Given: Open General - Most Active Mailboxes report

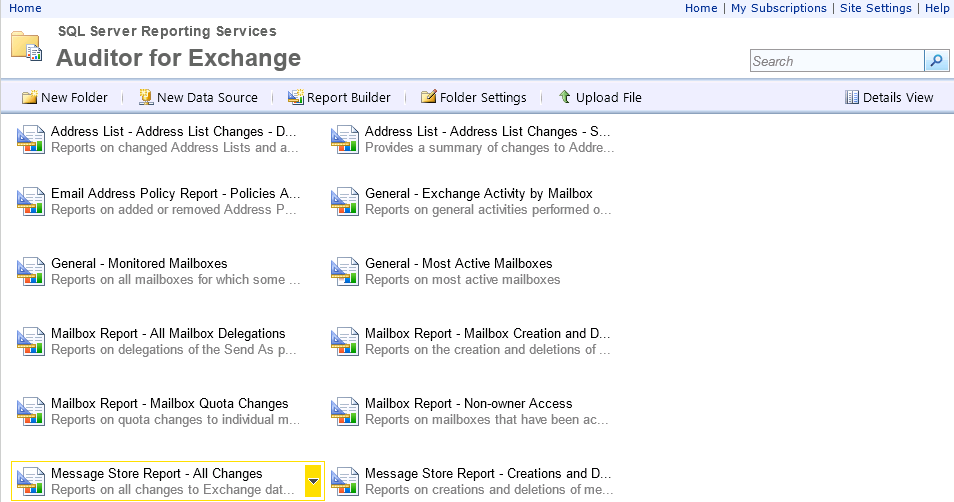Looking at the screenshot, I should coord(459,263).
